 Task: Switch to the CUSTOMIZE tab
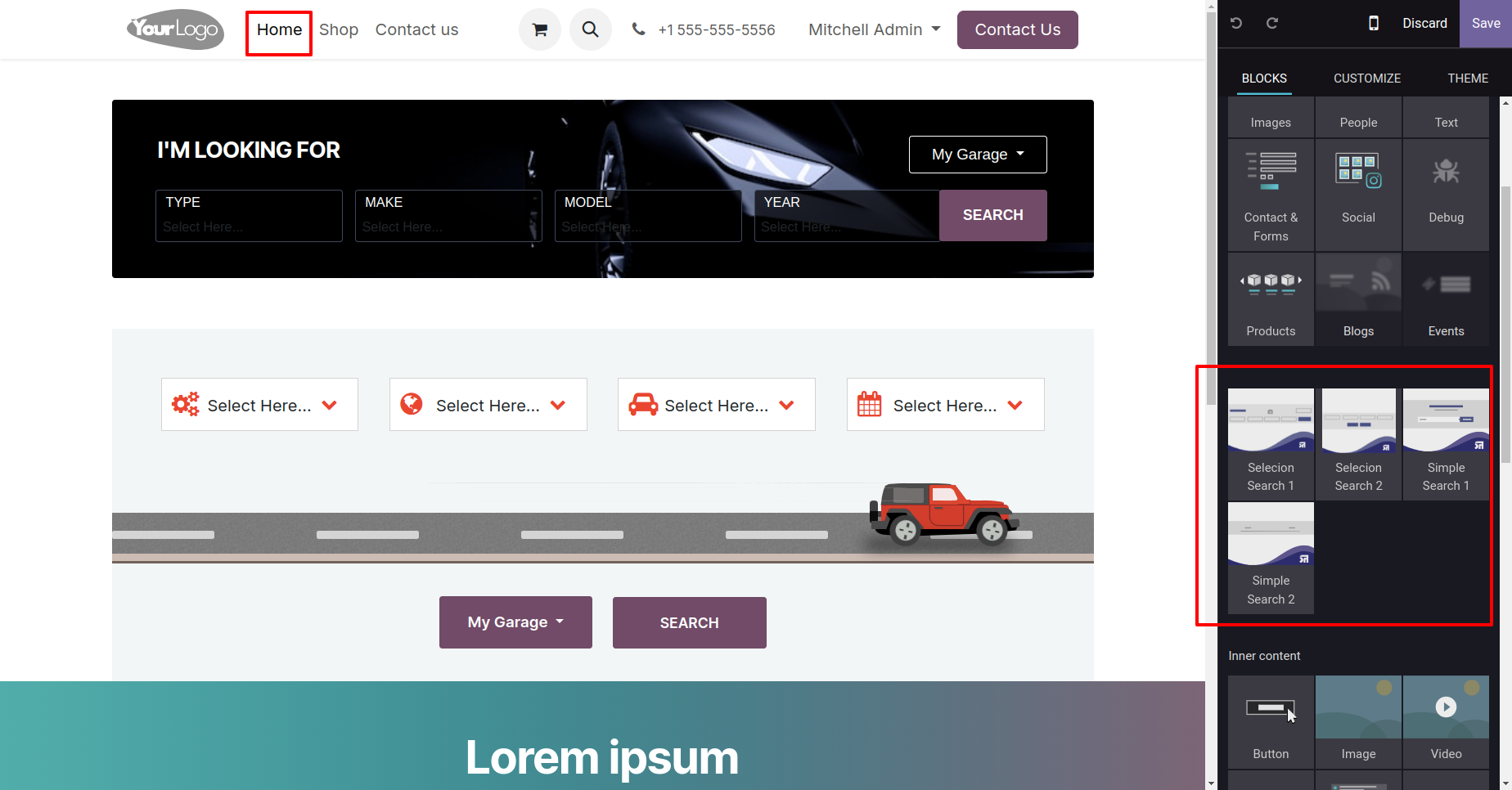(x=1367, y=79)
